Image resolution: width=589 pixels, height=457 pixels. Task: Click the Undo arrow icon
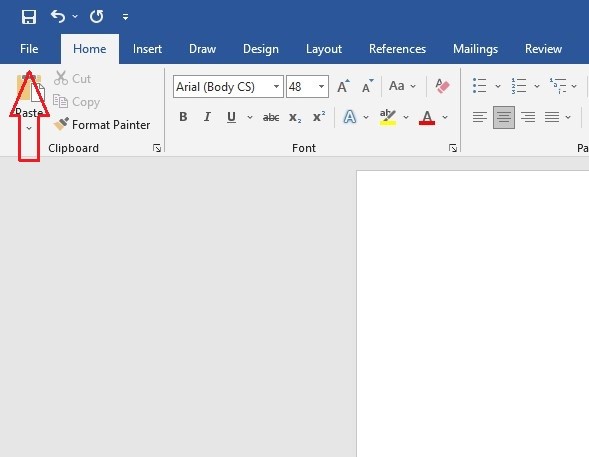click(x=58, y=17)
